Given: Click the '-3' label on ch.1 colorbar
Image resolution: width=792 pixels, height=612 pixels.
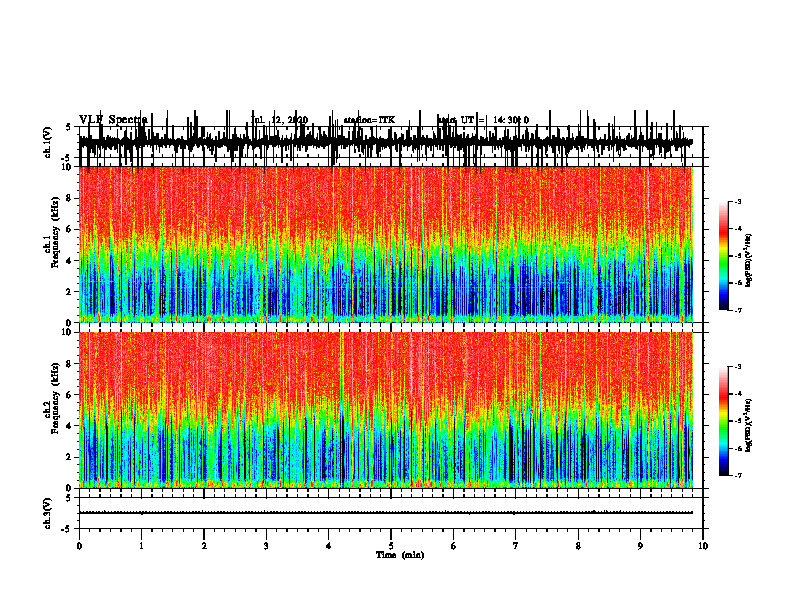Looking at the screenshot, I should [x=737, y=201].
